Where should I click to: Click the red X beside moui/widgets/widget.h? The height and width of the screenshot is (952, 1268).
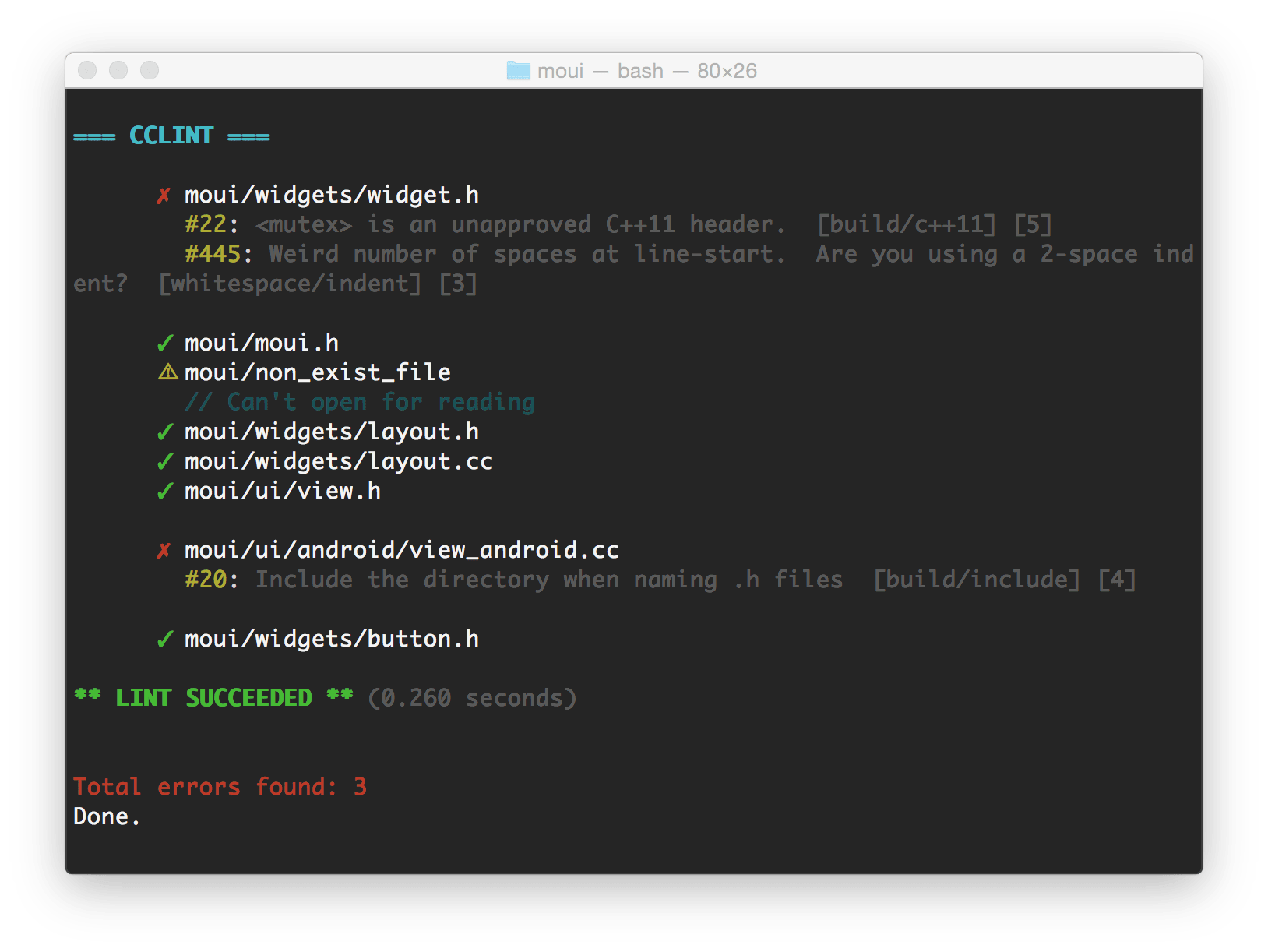coord(164,196)
